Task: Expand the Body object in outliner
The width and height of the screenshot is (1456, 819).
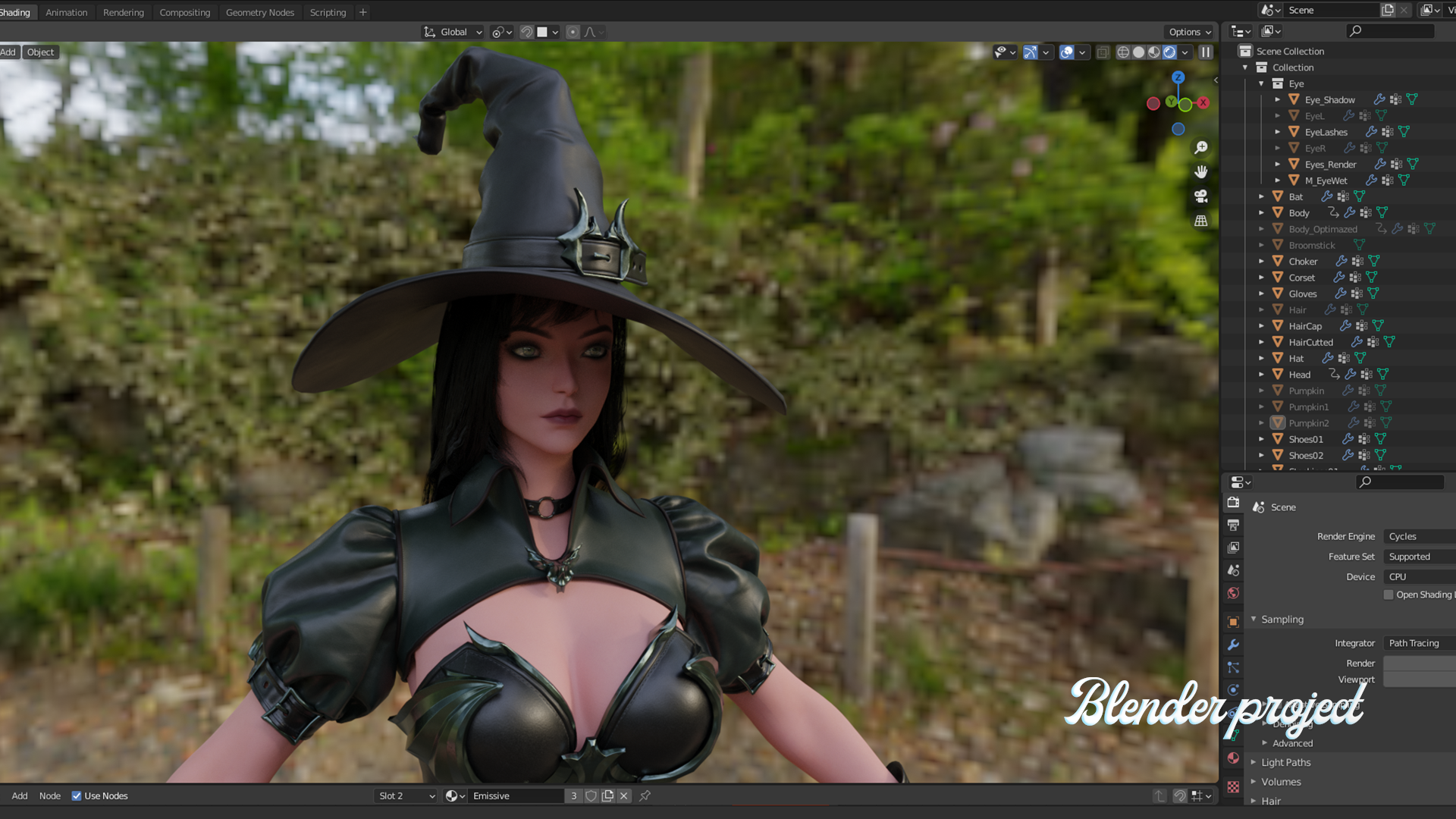Action: (1262, 213)
